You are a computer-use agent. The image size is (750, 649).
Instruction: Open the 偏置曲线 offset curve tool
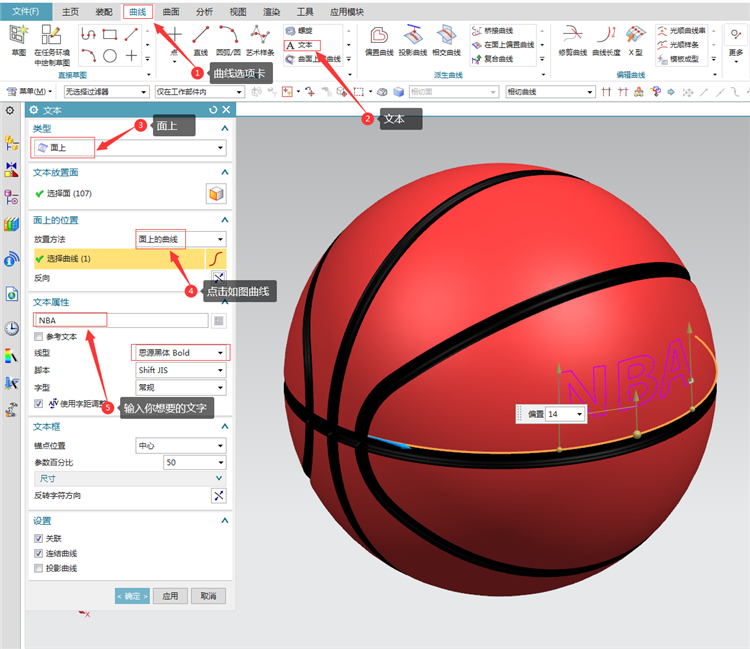(379, 42)
